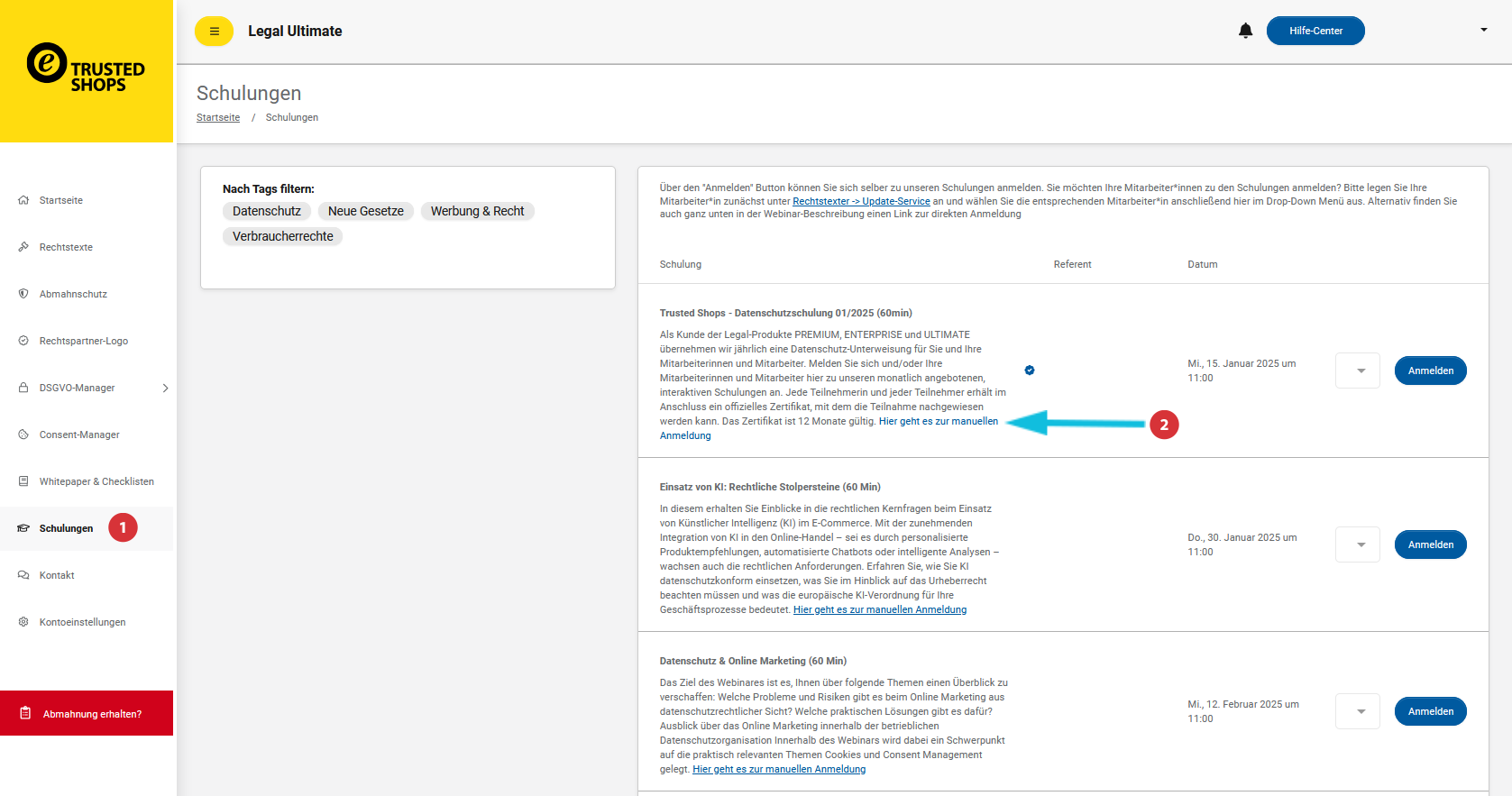The height and width of the screenshot is (796, 1512).
Task: Open employee dropdown for Datenschutz & Online Marketing
Action: click(1358, 711)
